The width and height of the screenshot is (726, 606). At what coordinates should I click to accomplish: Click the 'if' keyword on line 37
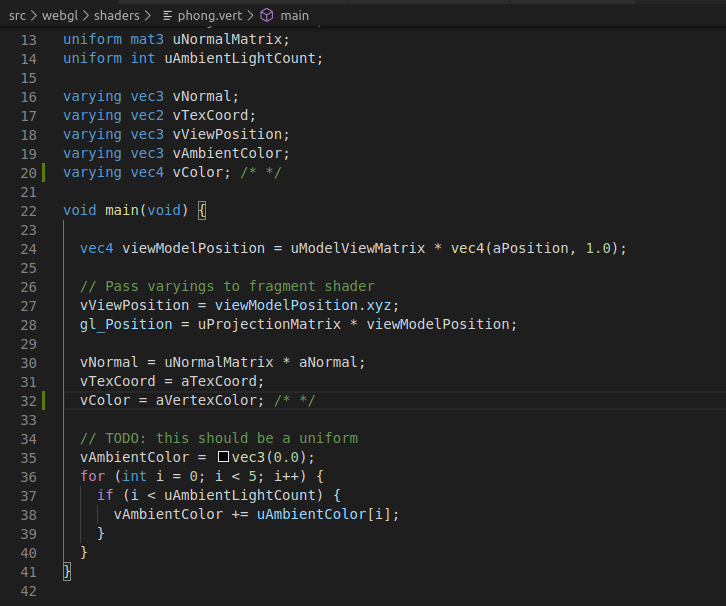point(105,495)
